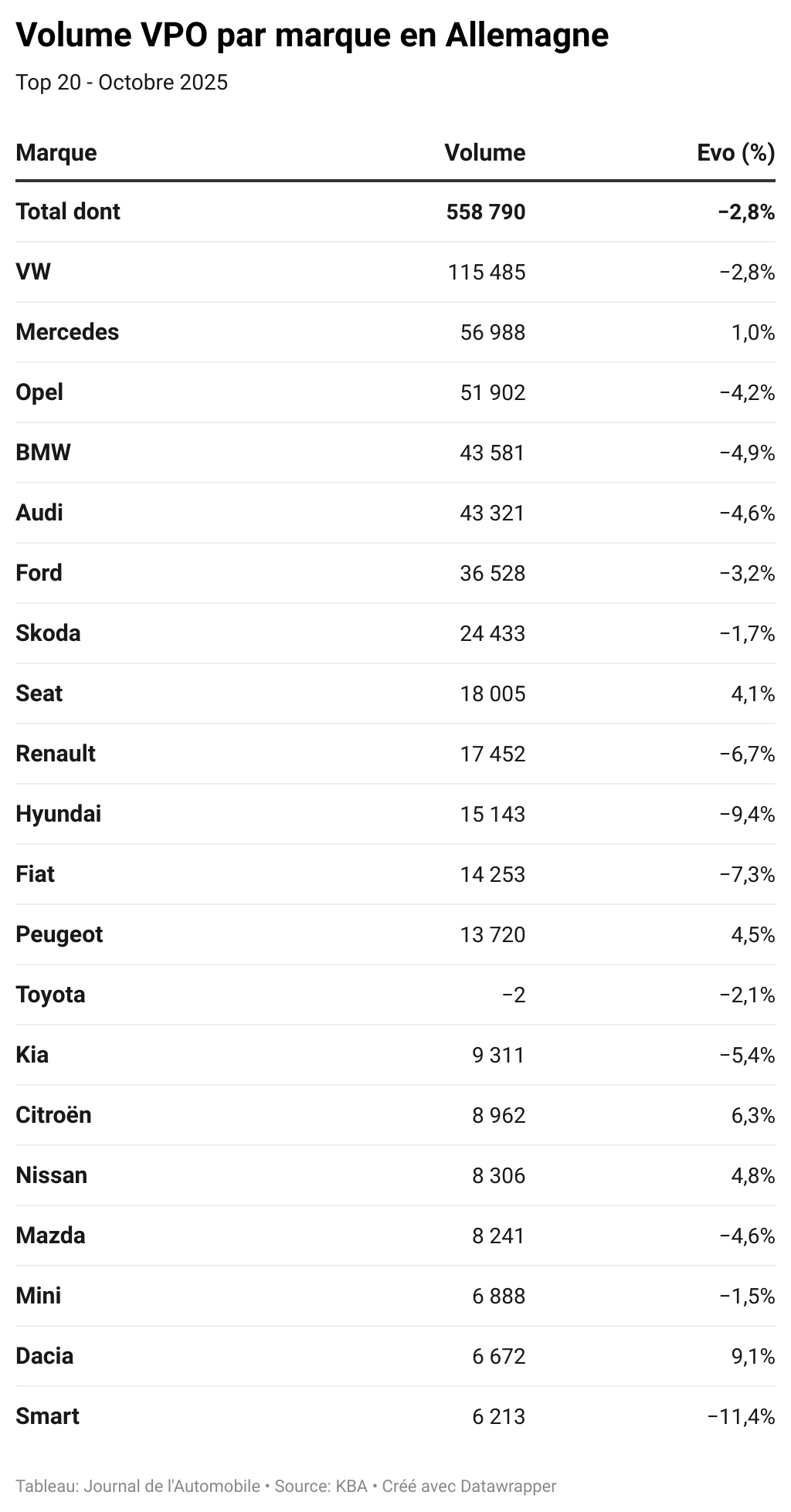
Task: Click the Top 20 - Octobre 2025 subtitle
Action: pyautogui.click(x=122, y=82)
